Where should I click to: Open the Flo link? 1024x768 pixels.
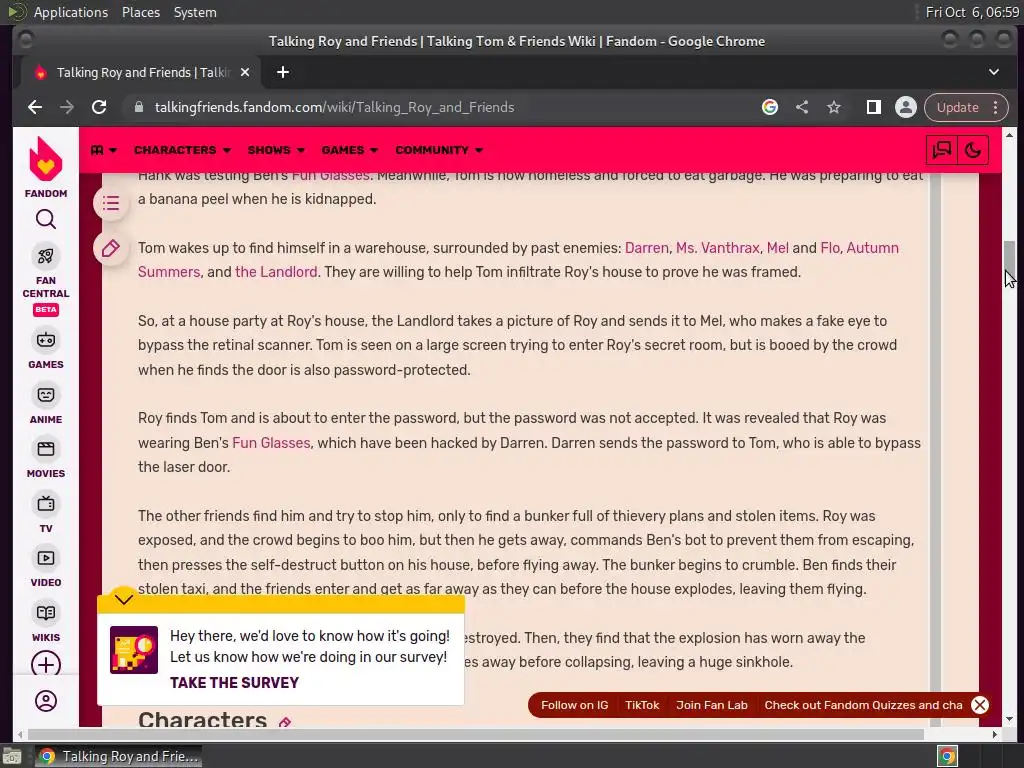pyautogui.click(x=830, y=248)
